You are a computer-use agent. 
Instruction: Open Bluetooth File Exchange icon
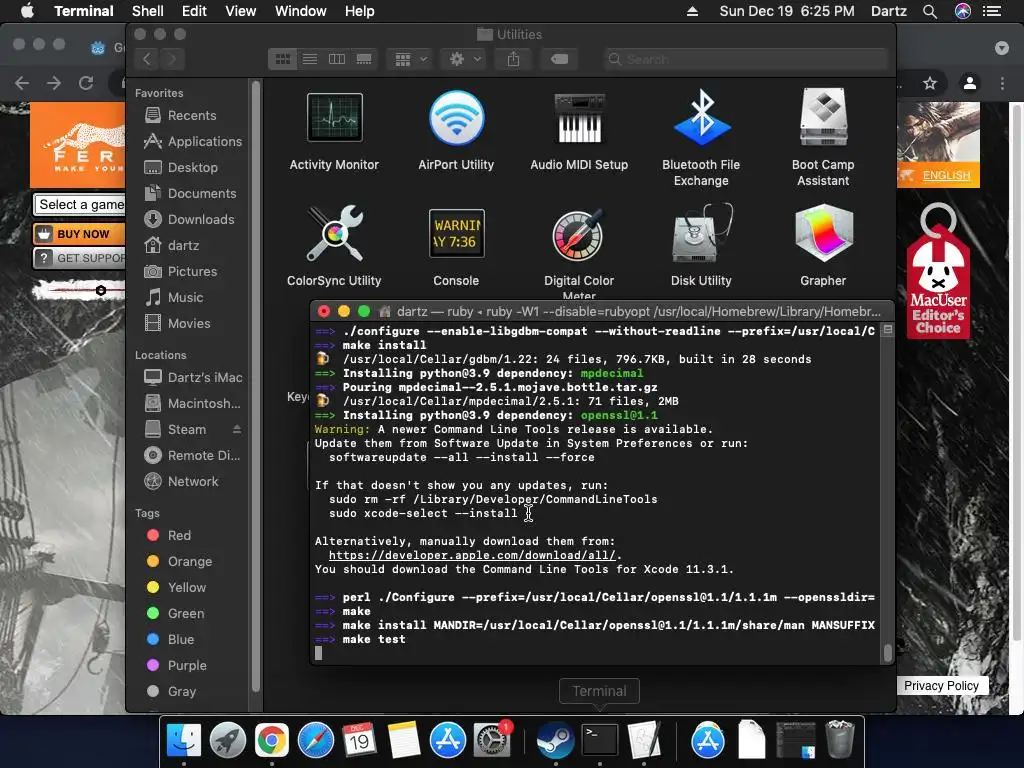click(701, 118)
